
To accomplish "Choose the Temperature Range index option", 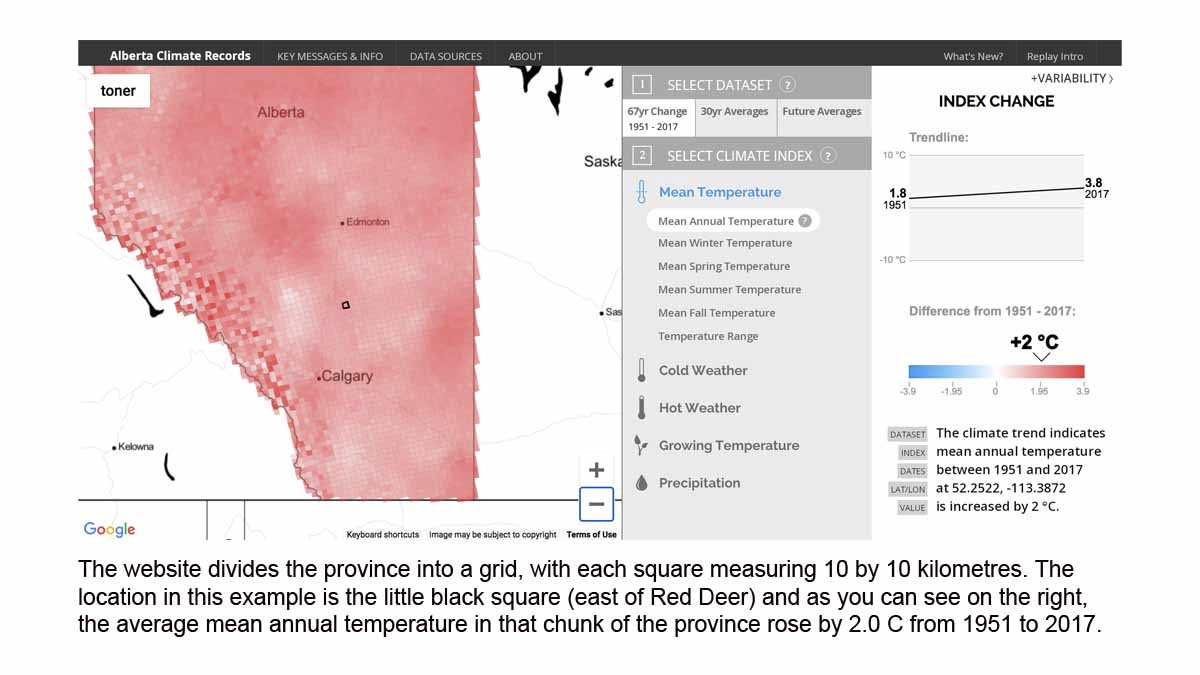I will (708, 337).
